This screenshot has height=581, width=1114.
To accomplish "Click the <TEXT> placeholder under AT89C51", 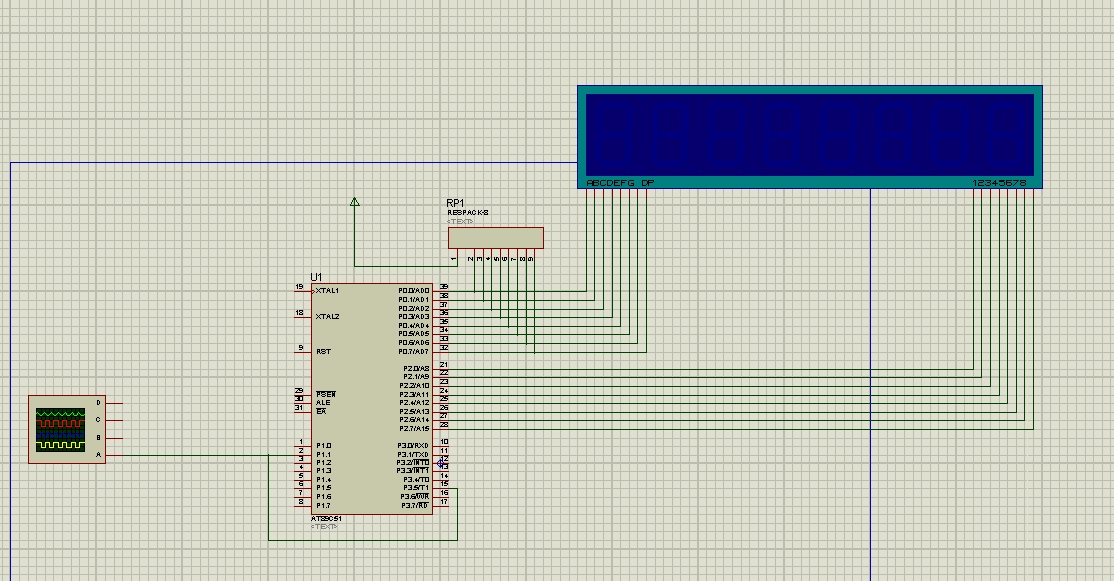I will pos(324,526).
